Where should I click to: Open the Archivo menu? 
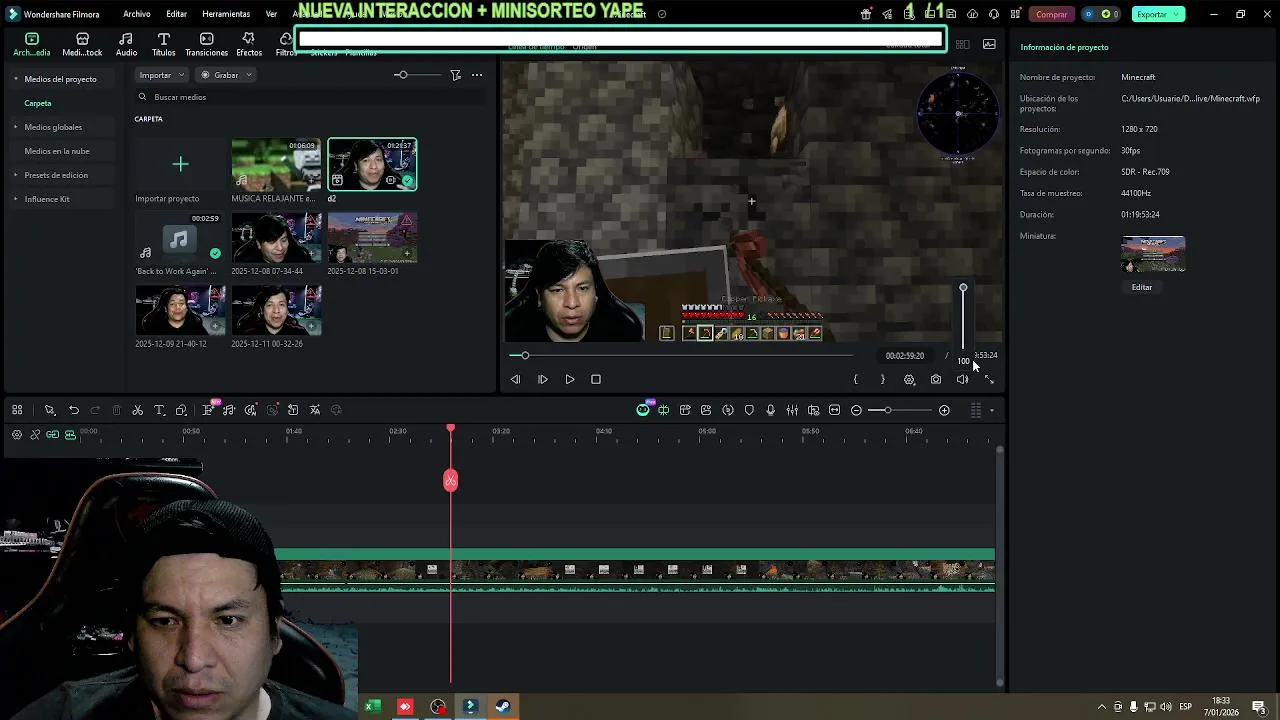point(137,14)
